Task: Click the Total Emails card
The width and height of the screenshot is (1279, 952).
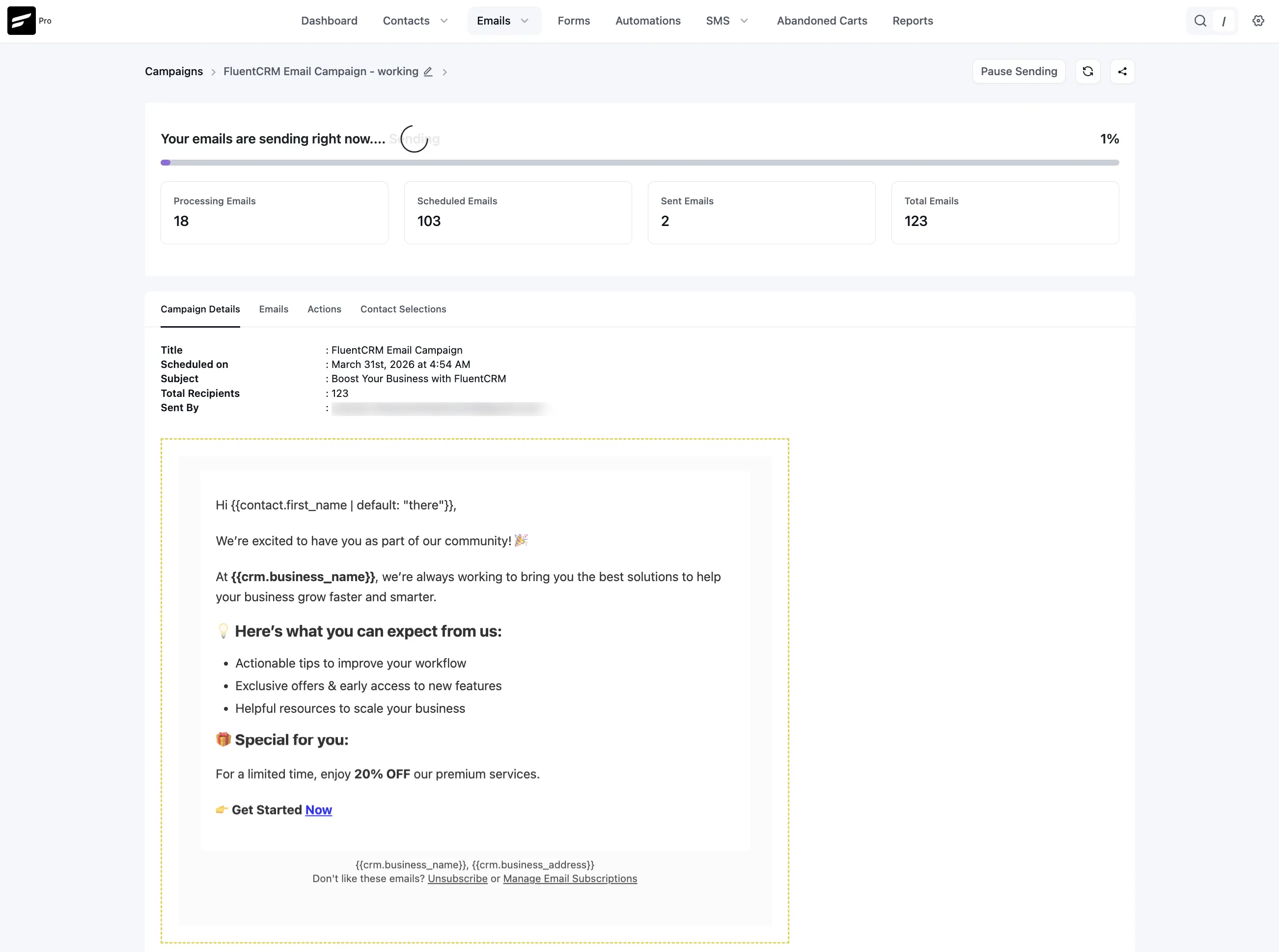Action: (x=1005, y=213)
